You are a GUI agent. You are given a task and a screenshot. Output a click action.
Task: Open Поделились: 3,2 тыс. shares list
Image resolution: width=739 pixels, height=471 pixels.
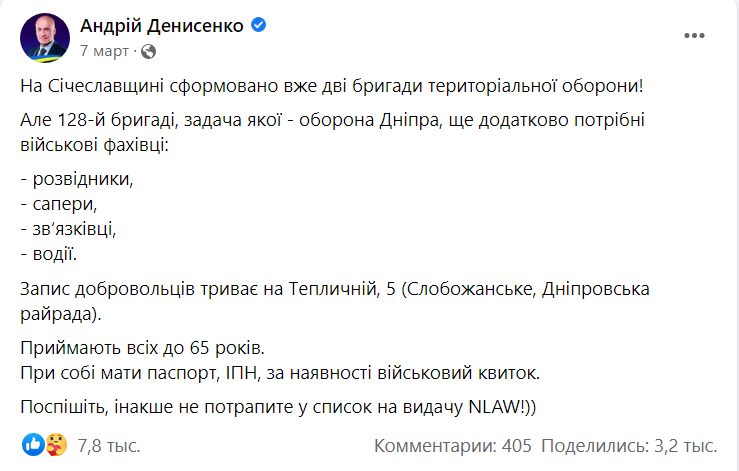(629, 446)
